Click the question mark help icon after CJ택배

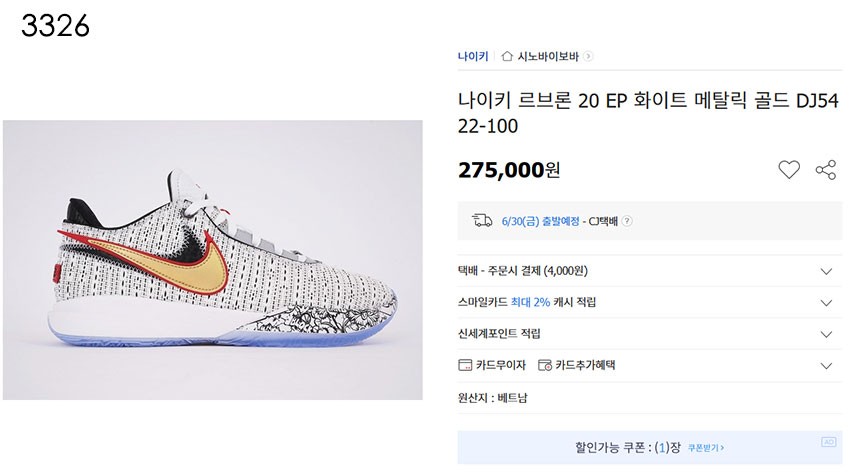627,222
